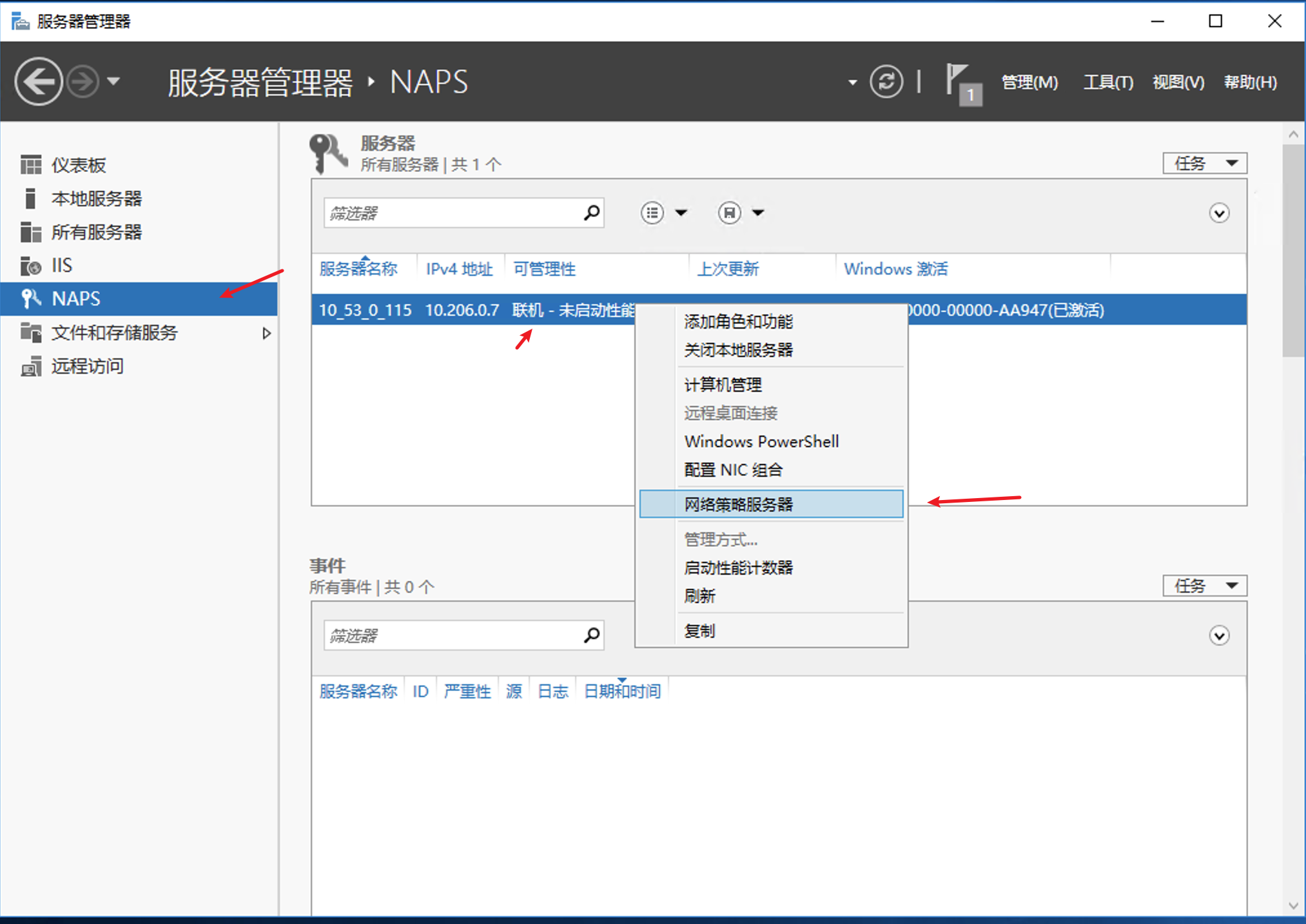Open the 管理(M) menu
Viewport: 1306px width, 924px height.
[1029, 82]
